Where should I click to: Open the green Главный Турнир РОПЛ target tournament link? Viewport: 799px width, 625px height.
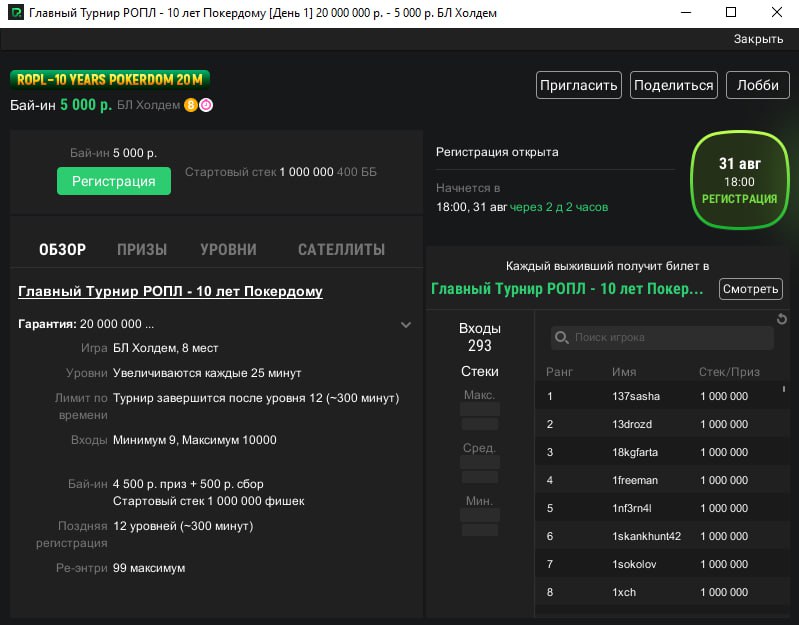point(567,289)
